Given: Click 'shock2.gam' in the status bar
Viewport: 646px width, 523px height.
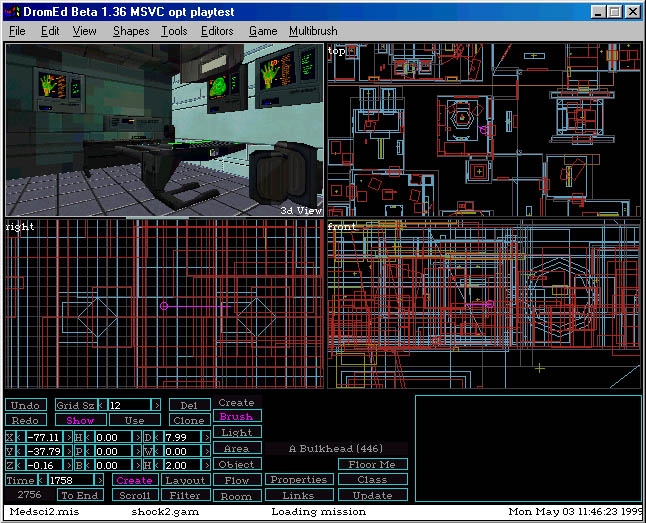Looking at the screenshot, I should pos(165,511).
